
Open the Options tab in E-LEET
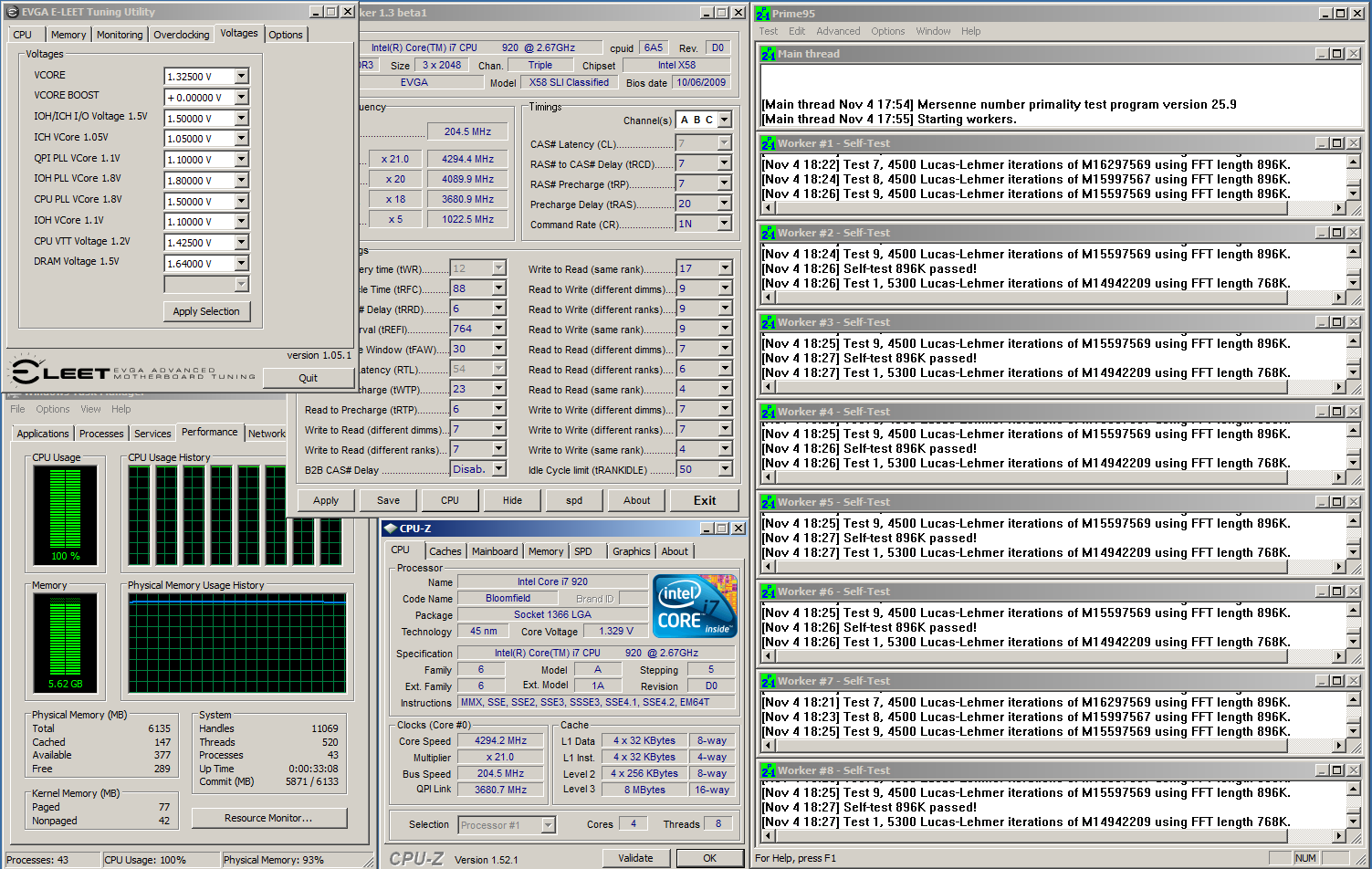286,35
